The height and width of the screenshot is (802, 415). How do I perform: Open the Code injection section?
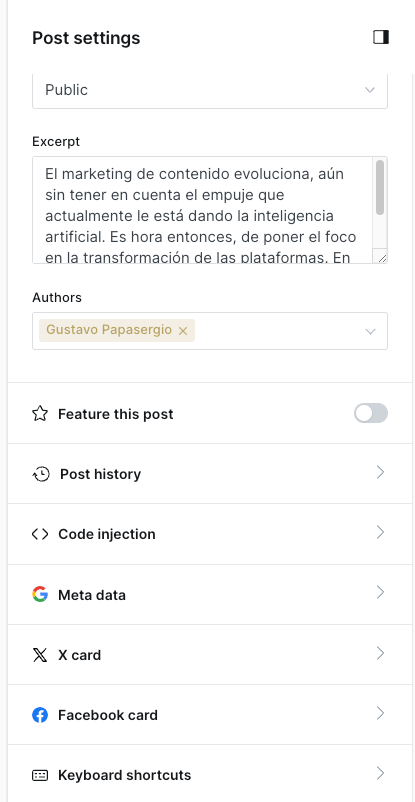pyautogui.click(x=210, y=534)
